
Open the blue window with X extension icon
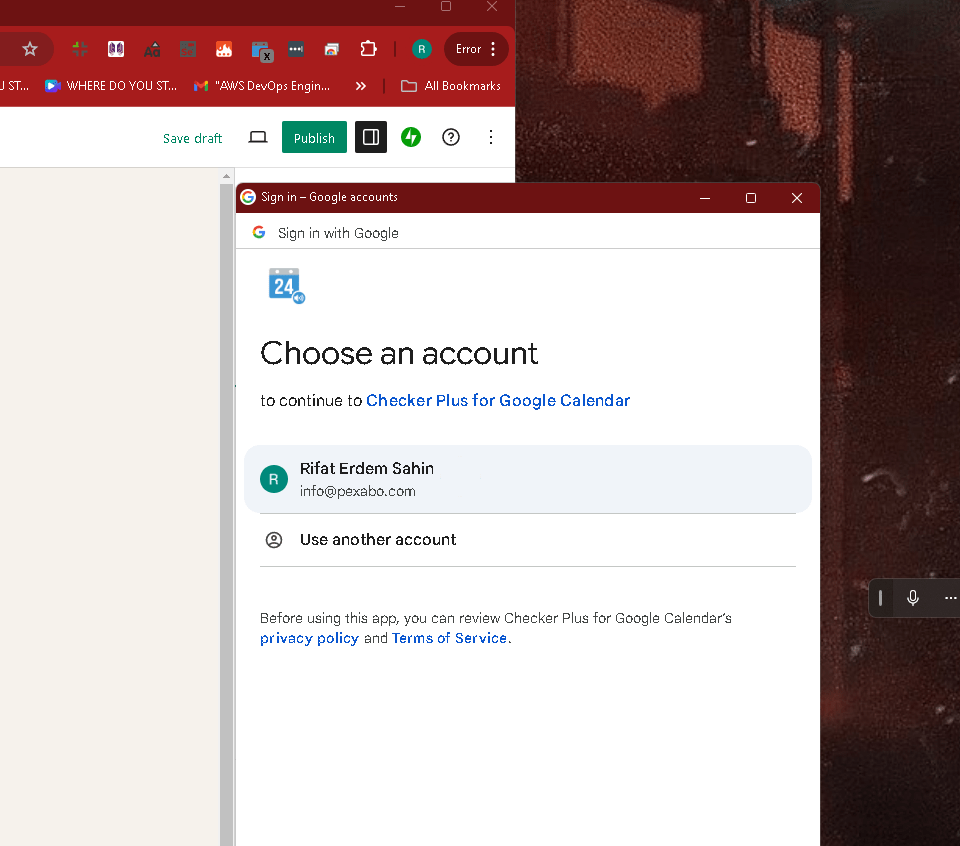point(261,51)
